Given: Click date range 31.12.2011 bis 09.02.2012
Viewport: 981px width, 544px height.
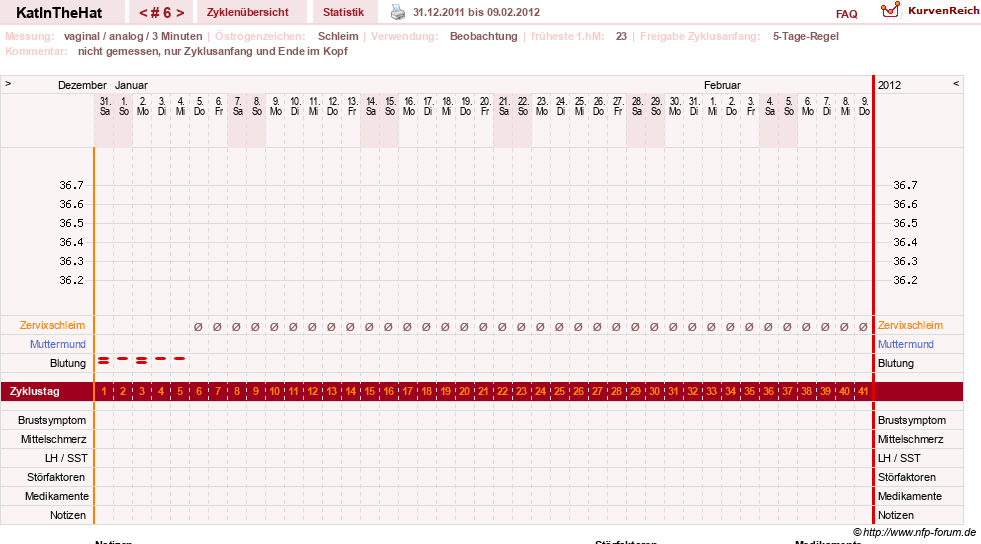Looking at the screenshot, I should [x=476, y=12].
